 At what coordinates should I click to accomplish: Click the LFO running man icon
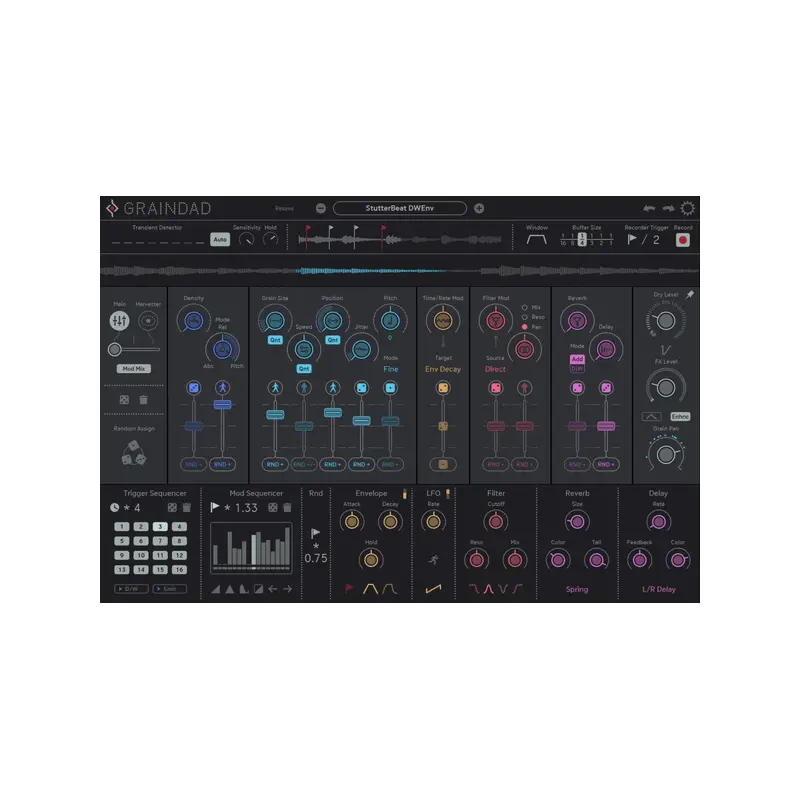click(x=434, y=560)
